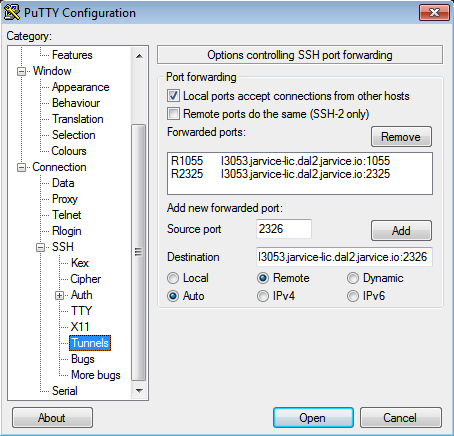Open the Auth category

(82, 295)
